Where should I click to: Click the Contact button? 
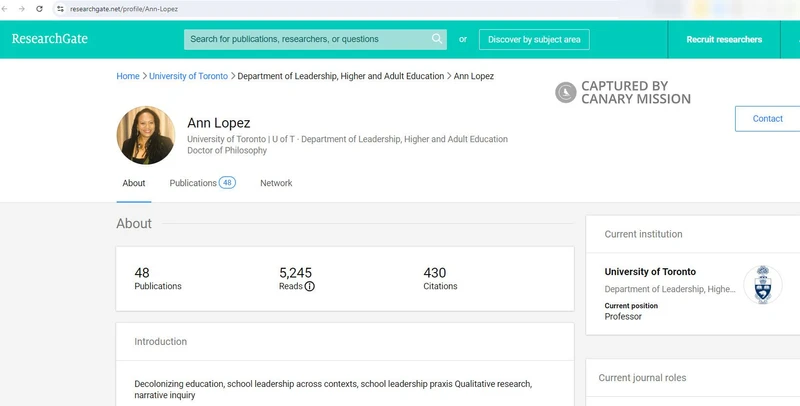[x=767, y=118]
